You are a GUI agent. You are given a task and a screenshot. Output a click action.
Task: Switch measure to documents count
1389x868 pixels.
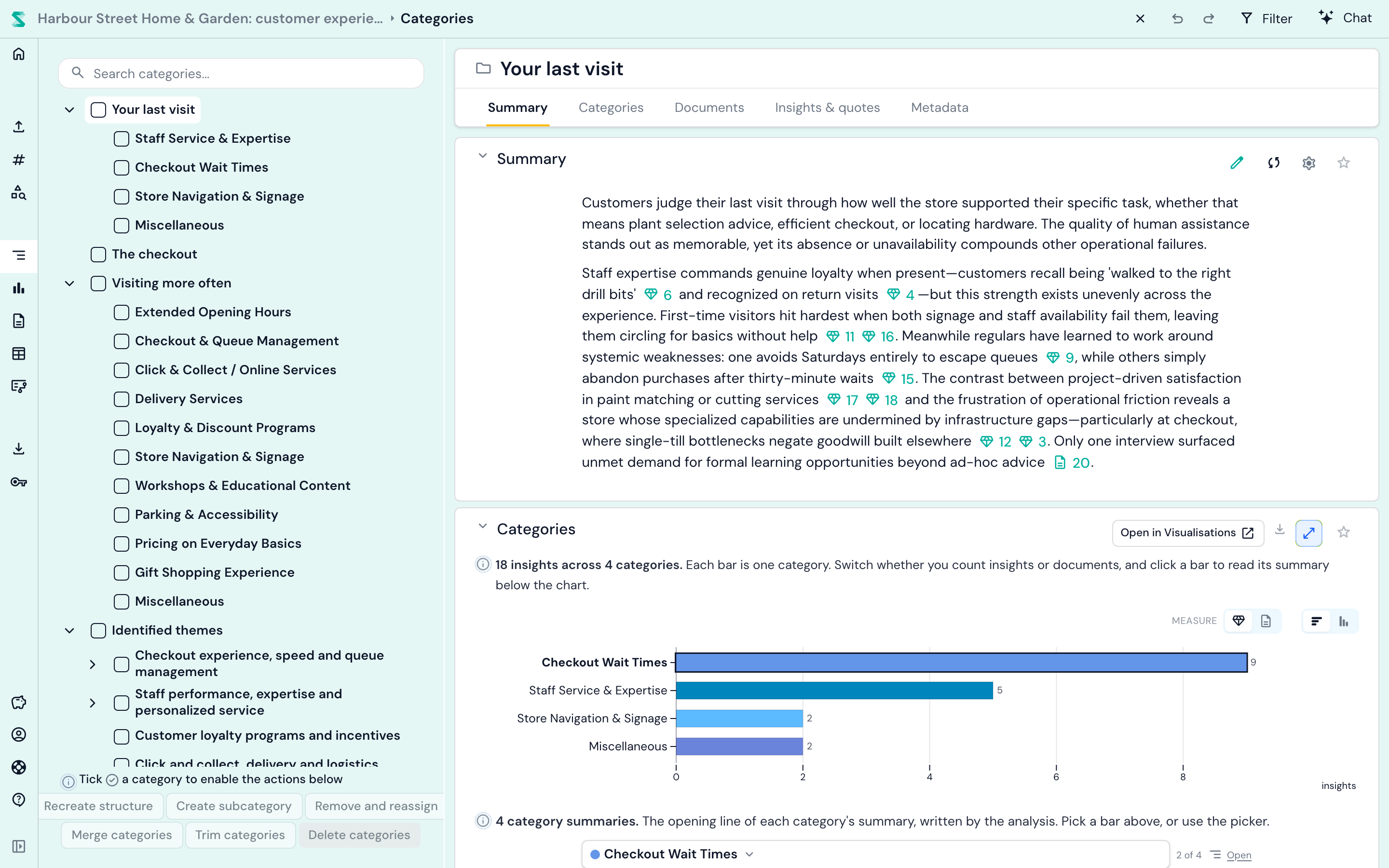tap(1266, 621)
